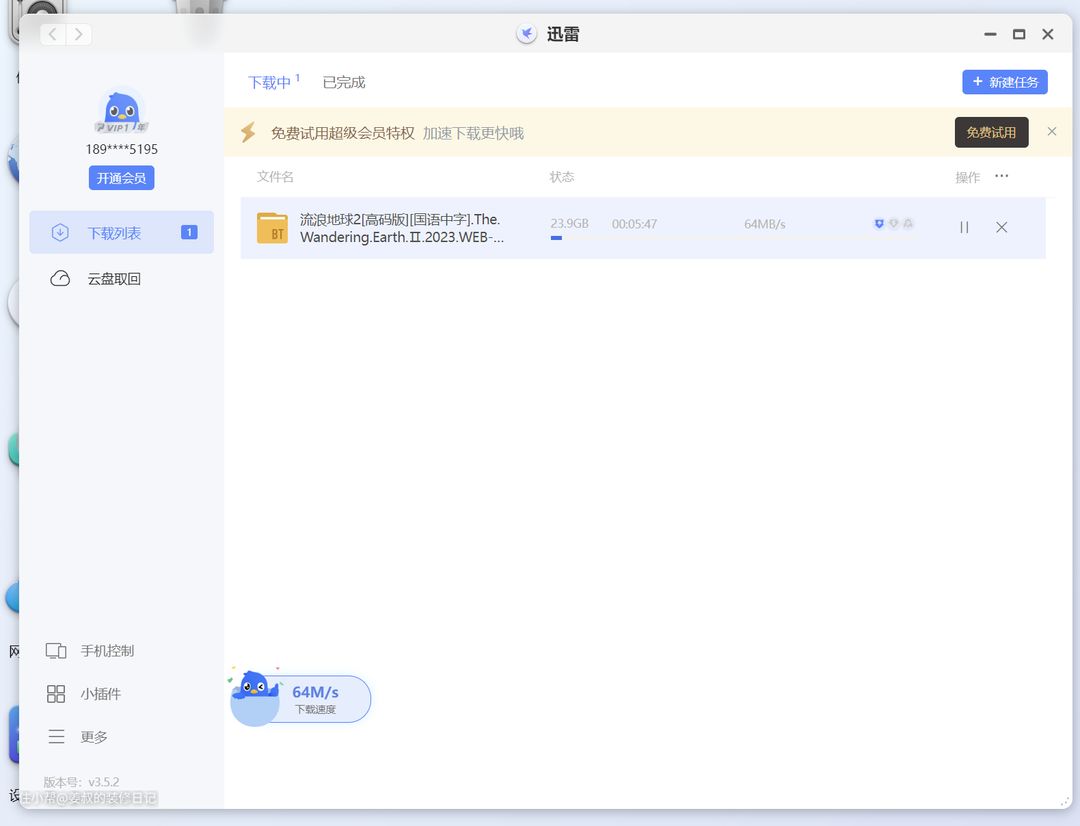Click the lightning bolt icon in banner

coord(248,133)
